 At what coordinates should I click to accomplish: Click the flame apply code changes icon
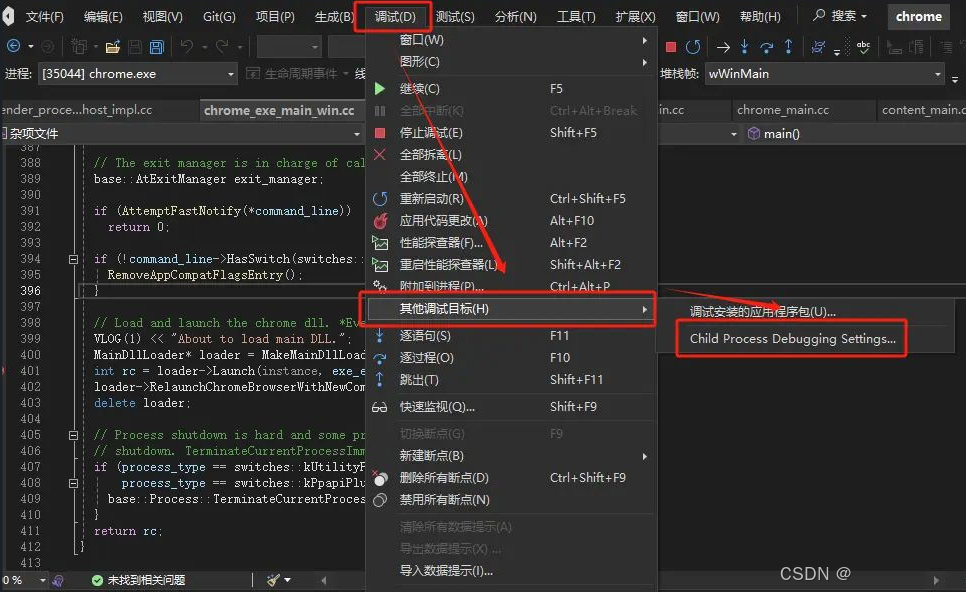tap(380, 221)
